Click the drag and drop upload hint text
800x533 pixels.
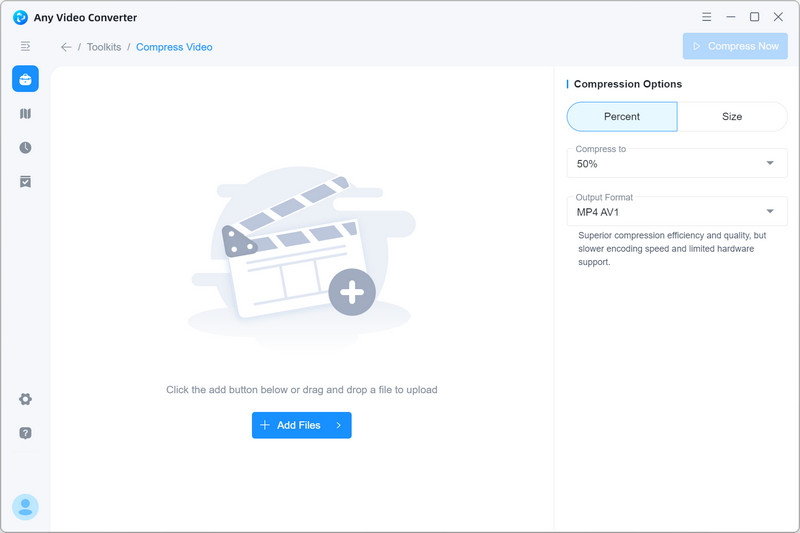[x=302, y=390]
